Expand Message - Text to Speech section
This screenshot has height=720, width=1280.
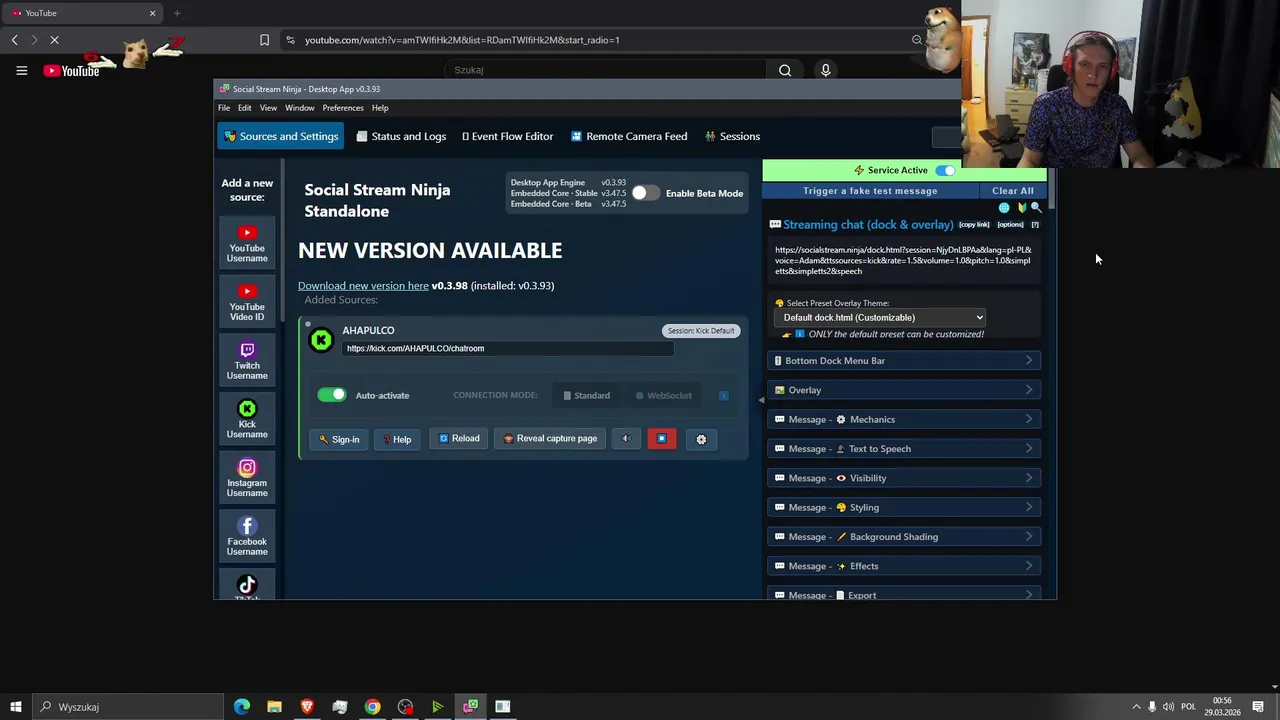point(904,449)
